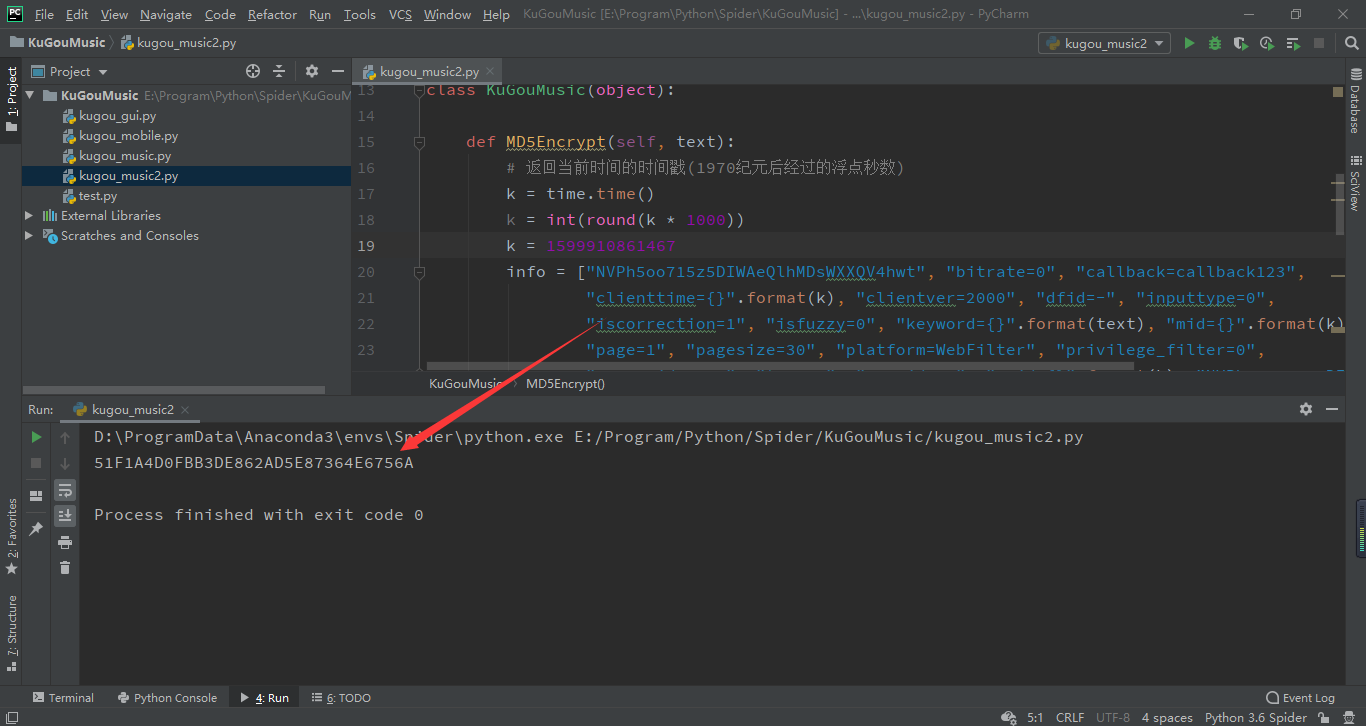
Task: Open the 6: TODO tool window
Action: pyautogui.click(x=341, y=698)
